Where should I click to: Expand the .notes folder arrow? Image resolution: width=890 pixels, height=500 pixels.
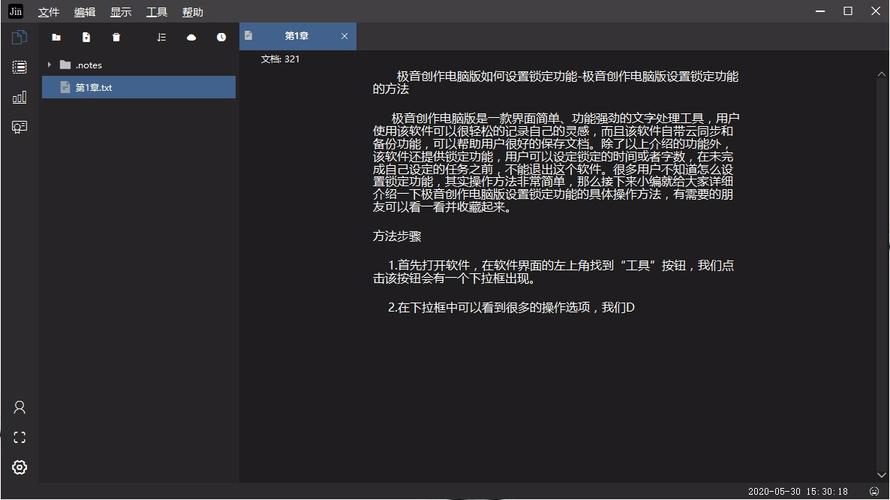(49, 65)
